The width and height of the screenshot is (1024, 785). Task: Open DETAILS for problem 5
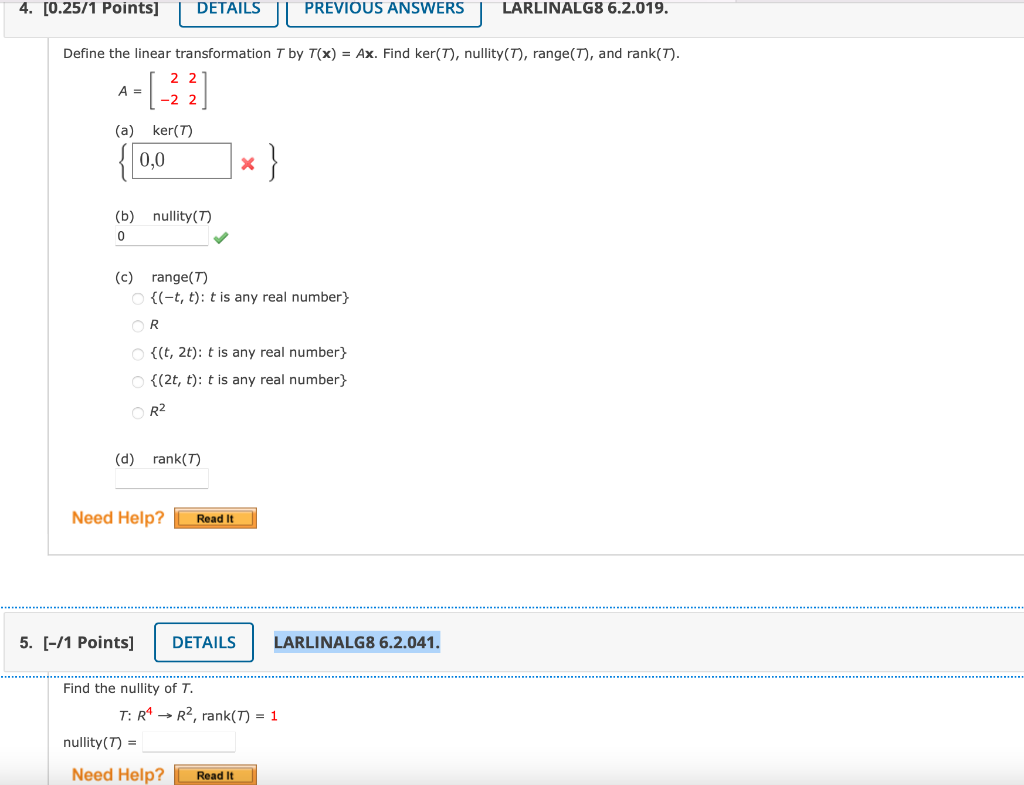(203, 642)
